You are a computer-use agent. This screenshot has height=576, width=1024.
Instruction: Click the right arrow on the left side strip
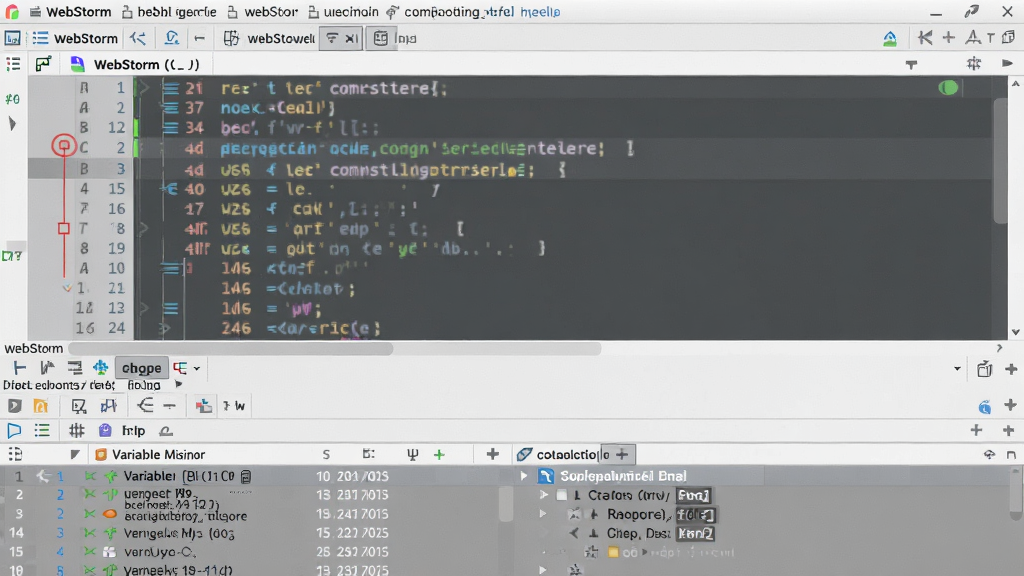(x=12, y=124)
